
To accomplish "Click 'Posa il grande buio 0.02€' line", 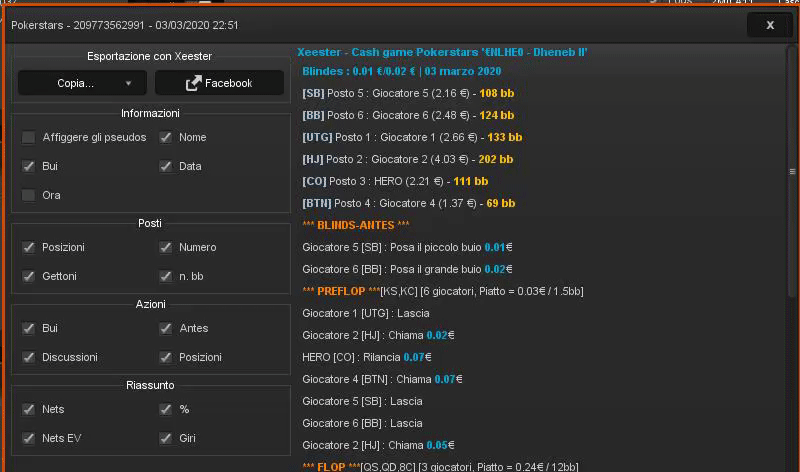I will point(407,269).
